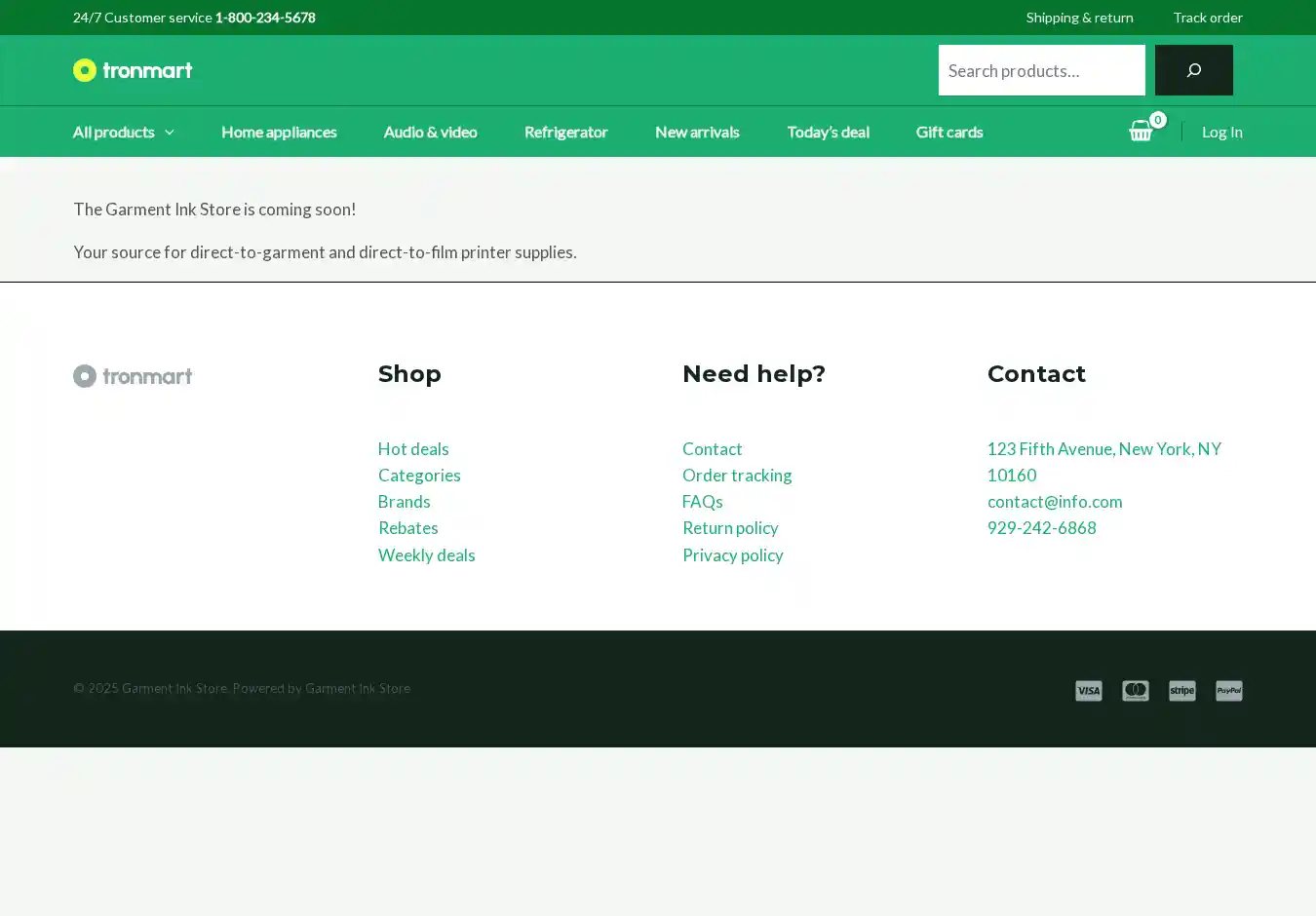Screen dimensions: 1316x916
Task: Open the shopping basket icon
Action: click(1141, 132)
